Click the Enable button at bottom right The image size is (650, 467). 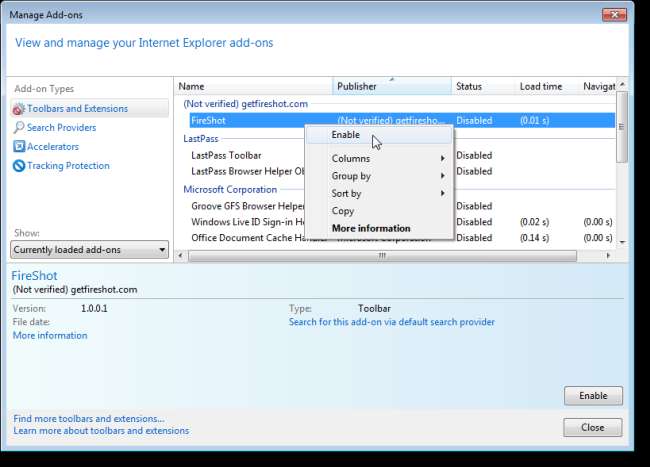(593, 396)
